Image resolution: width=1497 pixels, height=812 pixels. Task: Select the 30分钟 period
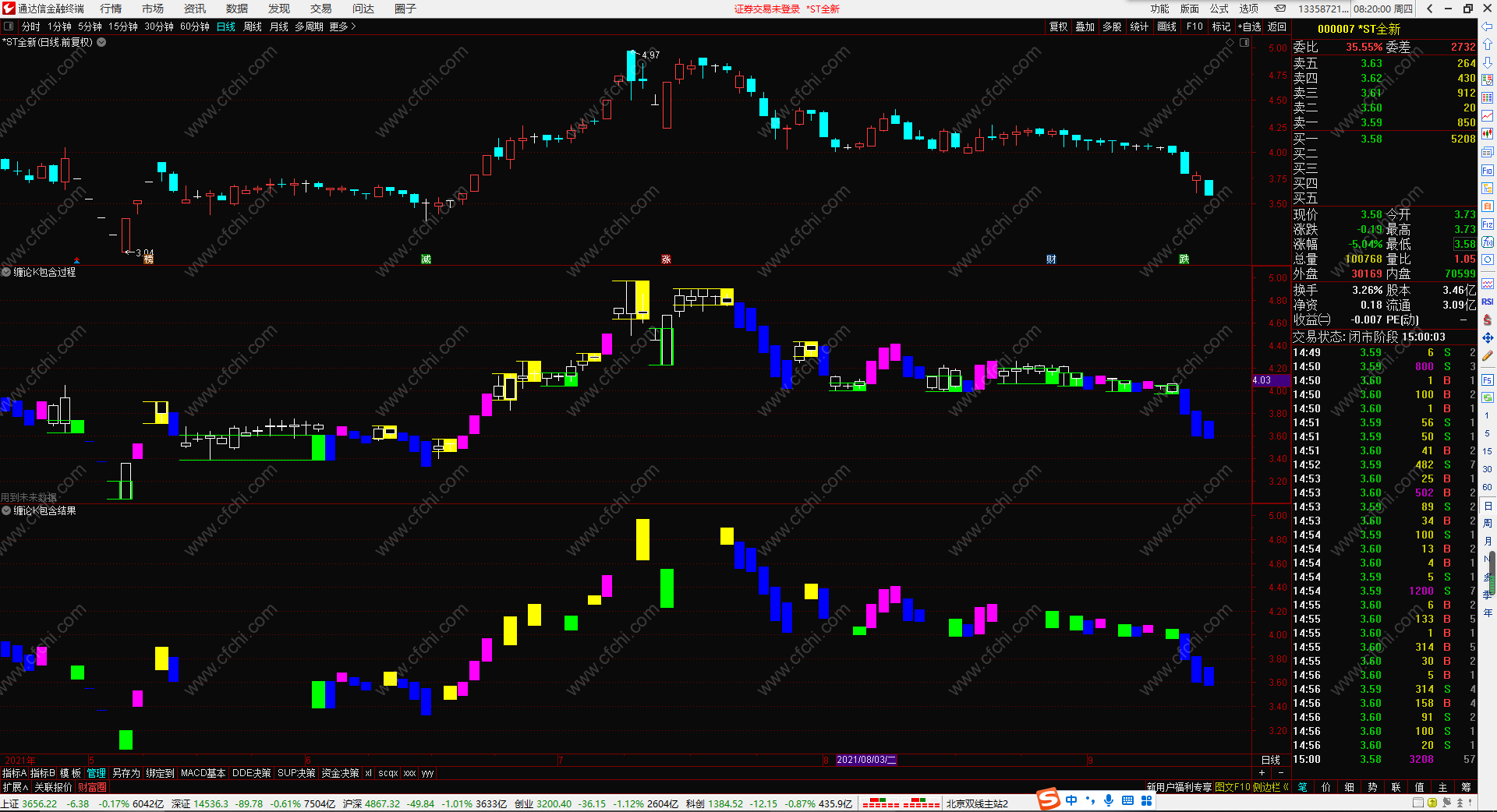[x=159, y=26]
